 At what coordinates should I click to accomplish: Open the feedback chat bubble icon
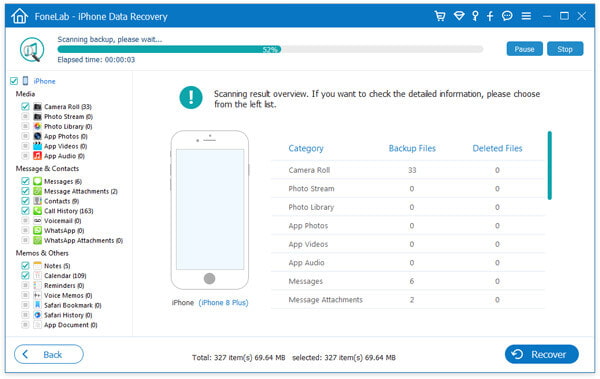tap(507, 16)
